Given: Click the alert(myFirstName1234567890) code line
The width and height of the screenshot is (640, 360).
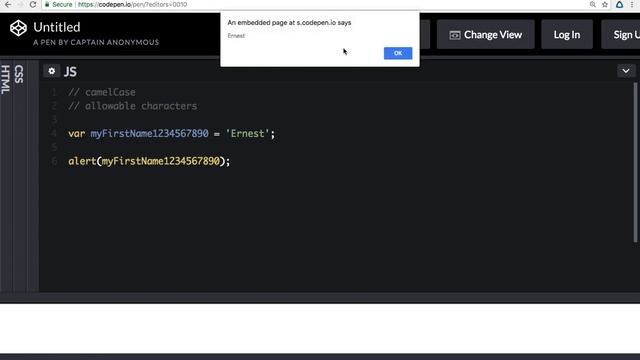Looking at the screenshot, I should pyautogui.click(x=149, y=161).
